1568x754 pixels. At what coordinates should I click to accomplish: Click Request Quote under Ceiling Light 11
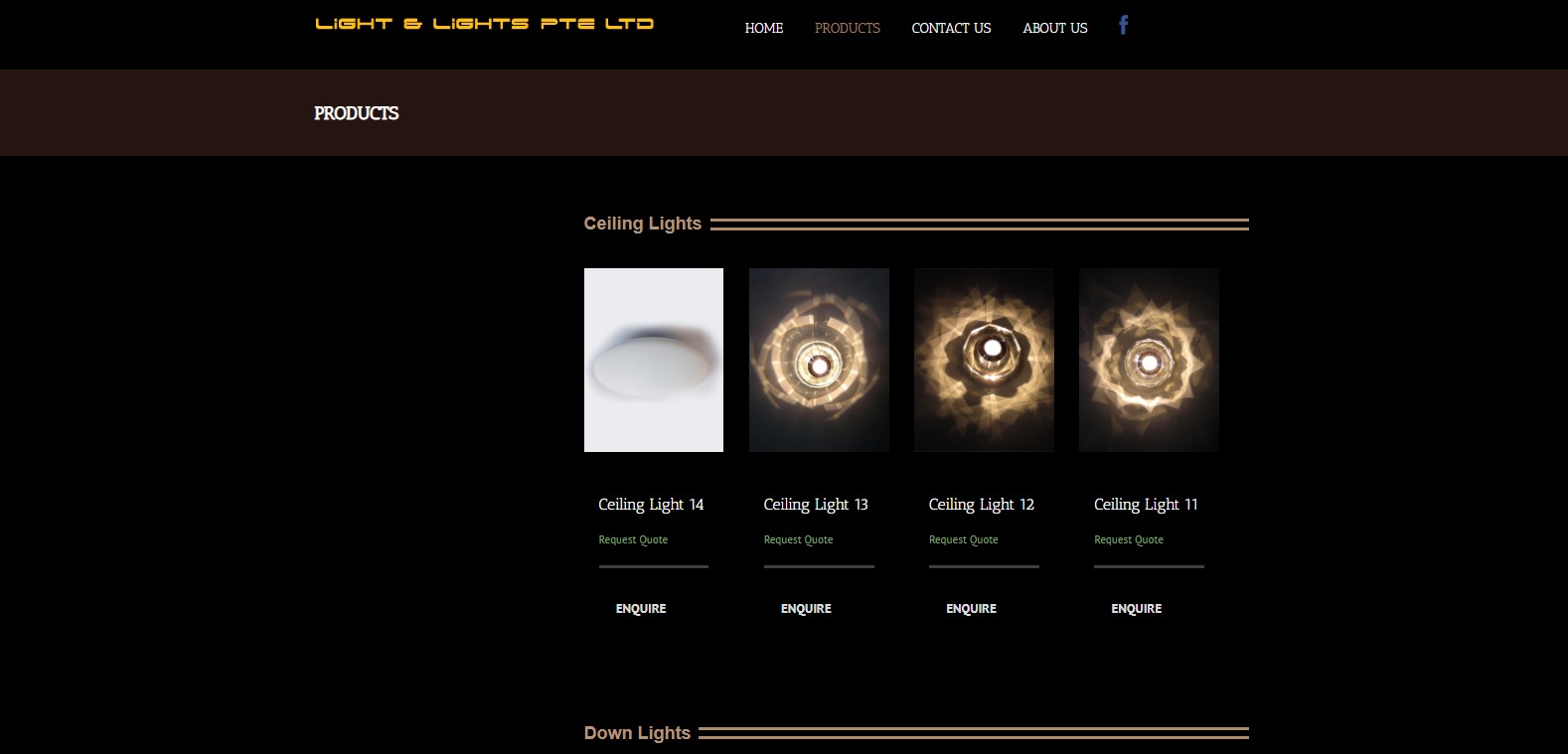point(1129,539)
